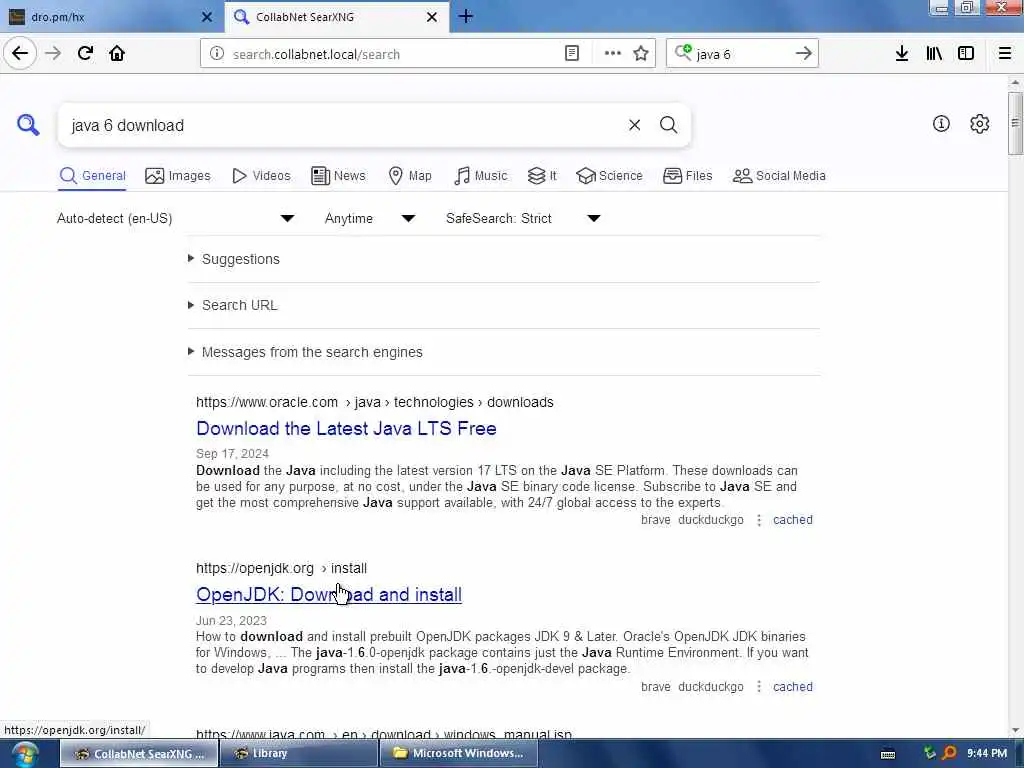Toggle reader view in address bar
This screenshot has width=1024, height=768.
[x=571, y=54]
